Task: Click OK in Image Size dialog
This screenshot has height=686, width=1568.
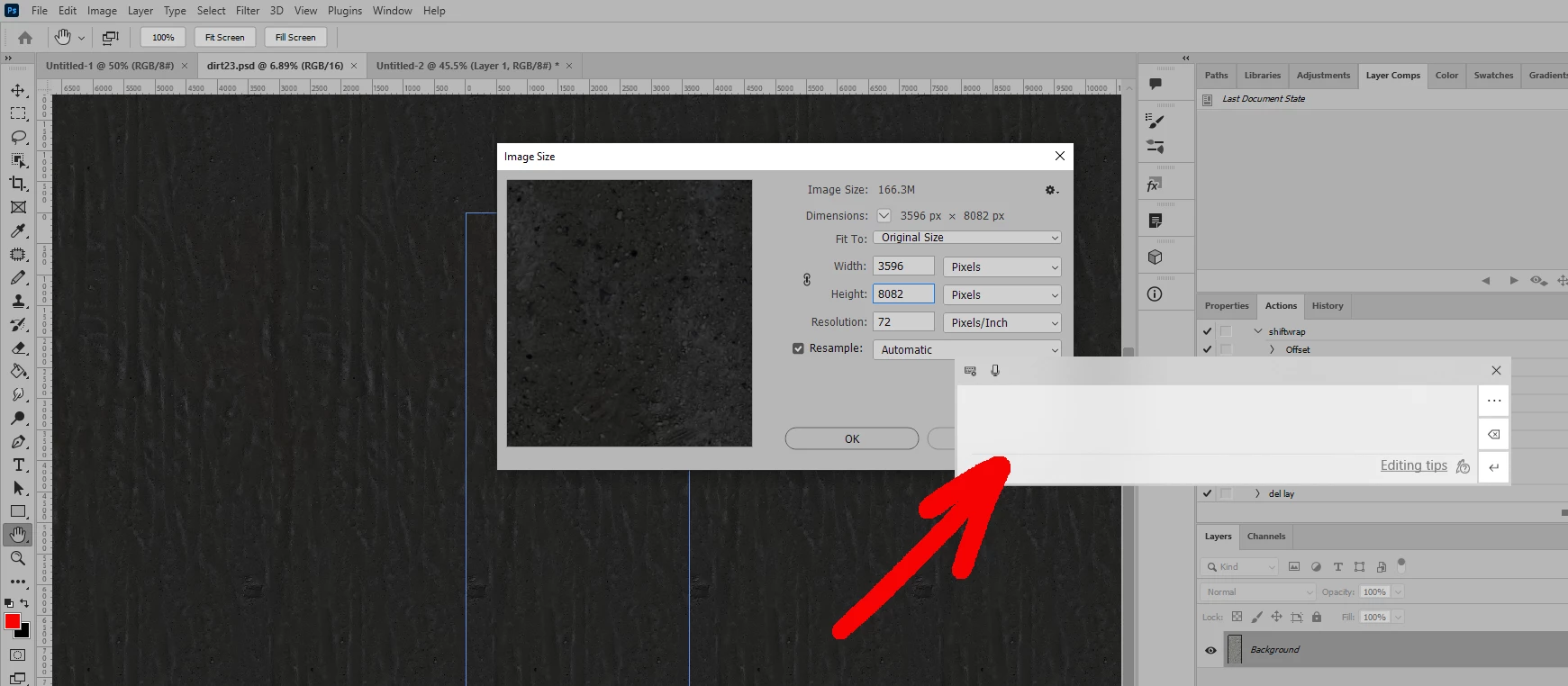Action: point(852,438)
